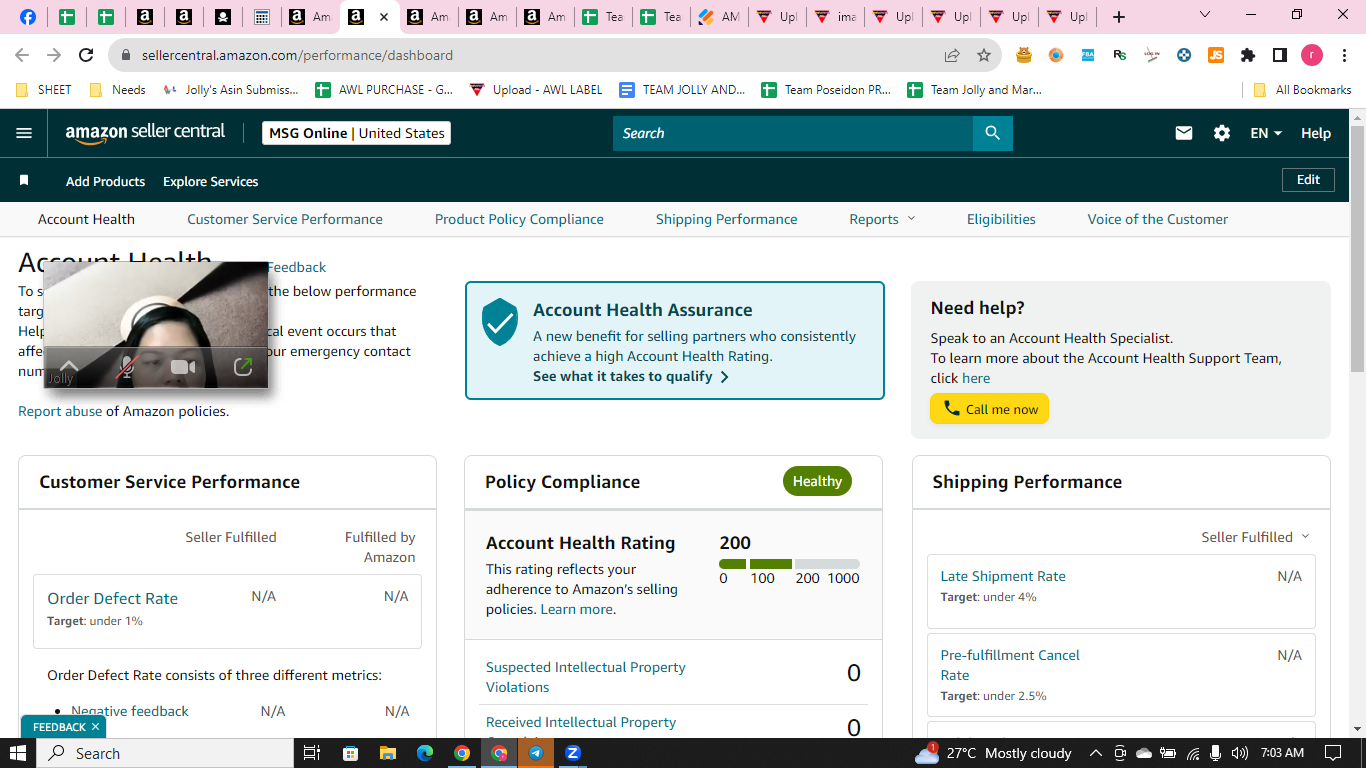This screenshot has height=768, width=1366.
Task: Click the Call me now button
Action: pos(990,409)
